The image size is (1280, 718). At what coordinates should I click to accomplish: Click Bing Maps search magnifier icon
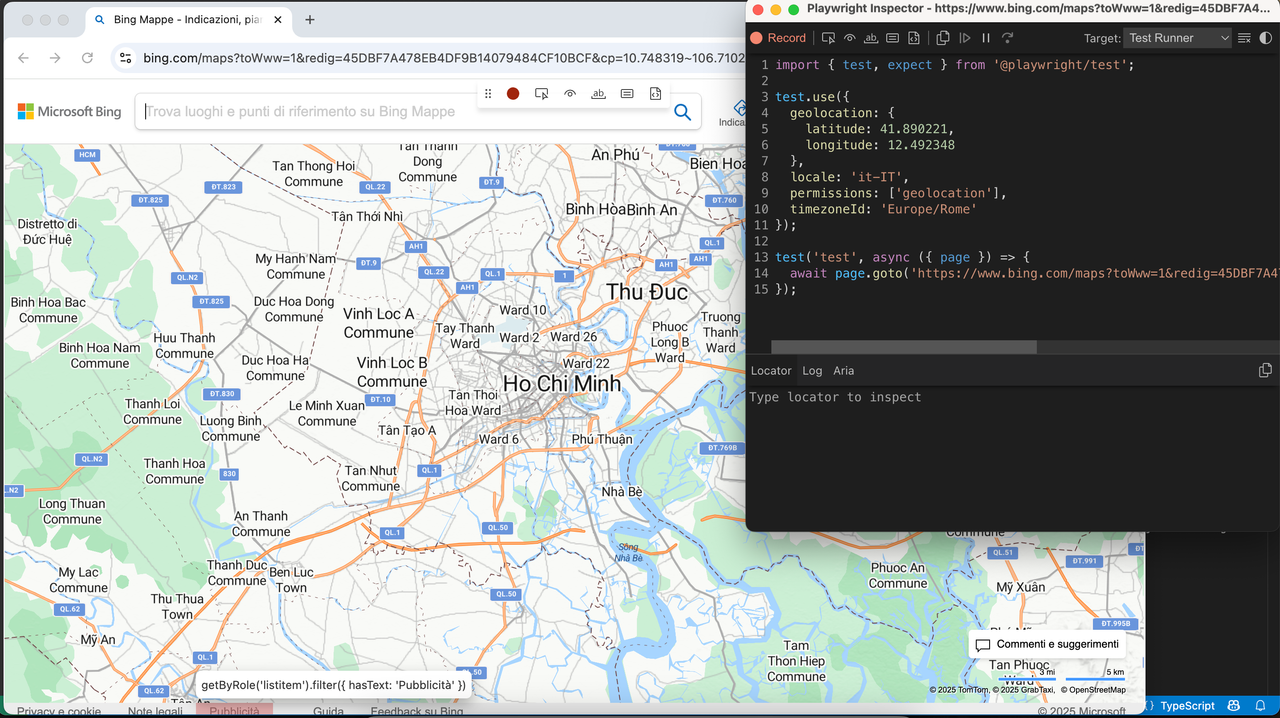coord(682,112)
